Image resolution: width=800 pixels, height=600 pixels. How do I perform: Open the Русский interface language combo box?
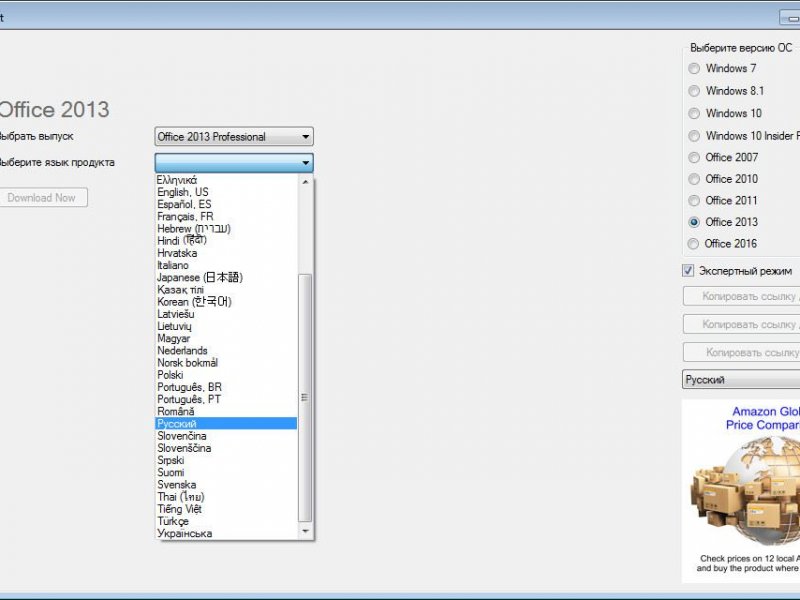tap(741, 380)
